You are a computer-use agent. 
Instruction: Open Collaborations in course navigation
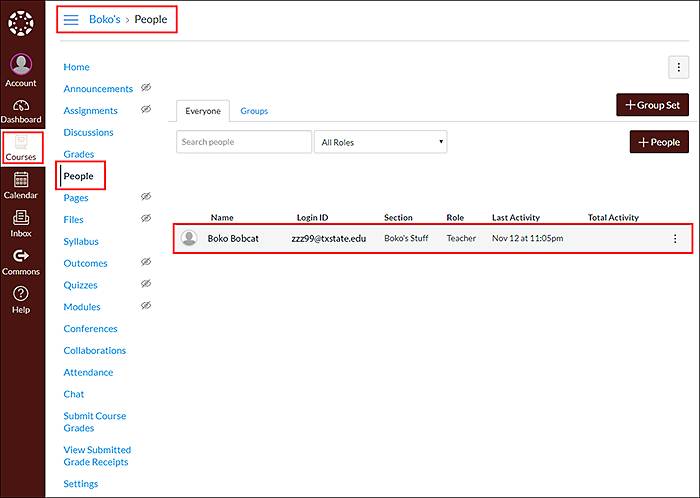(x=95, y=351)
